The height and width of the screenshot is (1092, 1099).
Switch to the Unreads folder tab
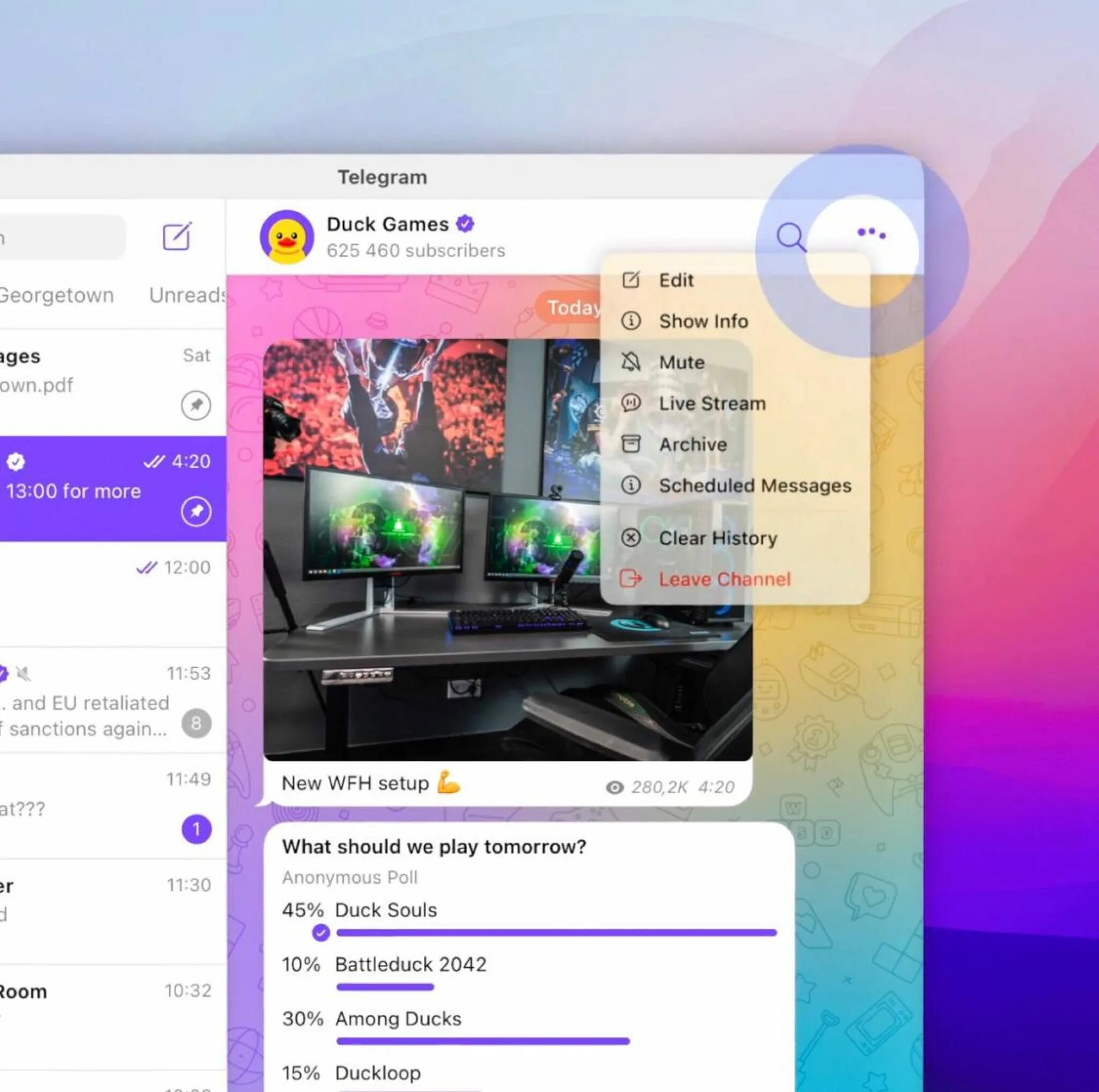(x=187, y=295)
